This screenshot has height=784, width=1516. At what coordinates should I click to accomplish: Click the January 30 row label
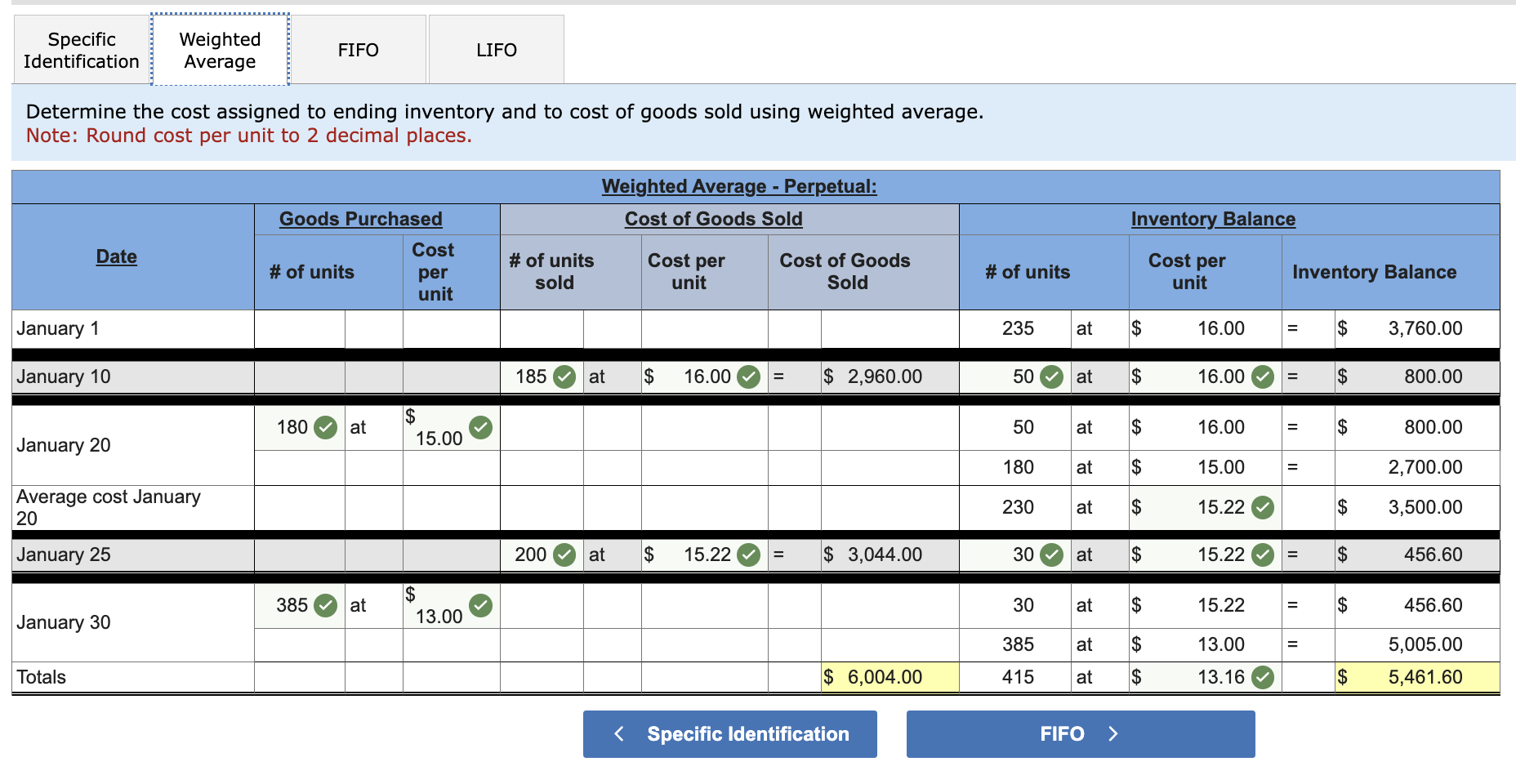tap(64, 622)
